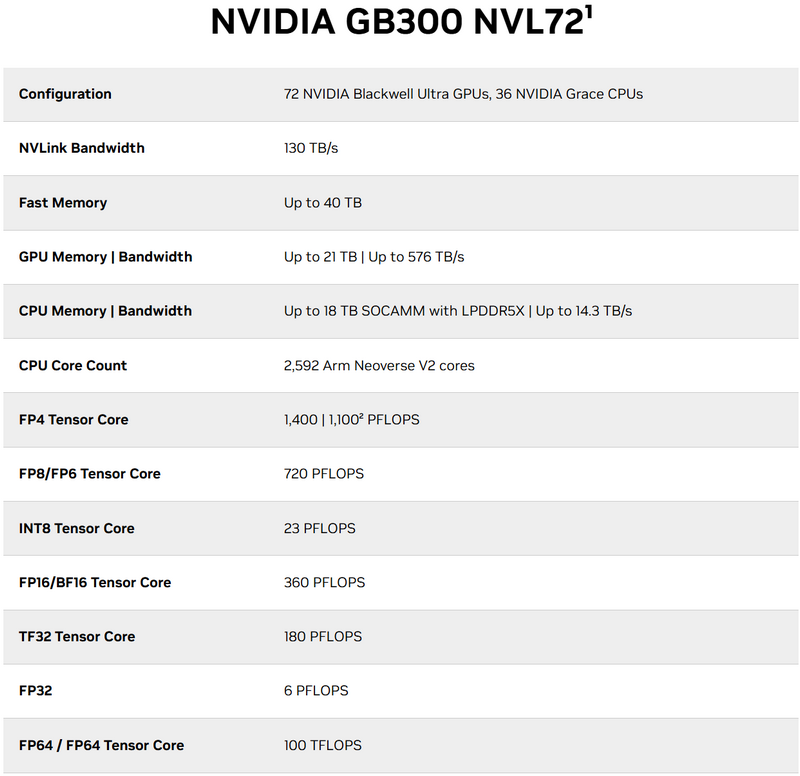The width and height of the screenshot is (800, 776).
Task: Open footnote 1 superscript beside the title
Action: (588, 13)
